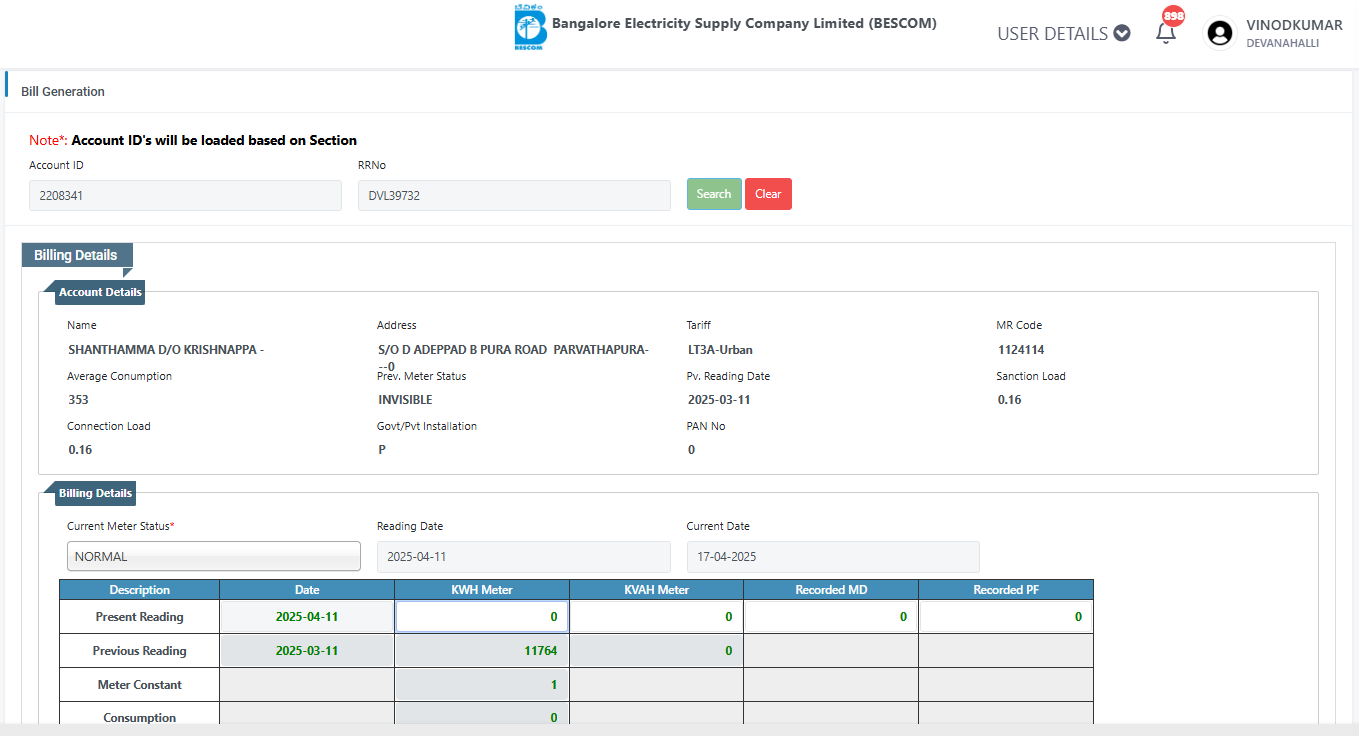This screenshot has height=736, width=1359.
Task: Click the Account ID input field
Action: point(185,196)
